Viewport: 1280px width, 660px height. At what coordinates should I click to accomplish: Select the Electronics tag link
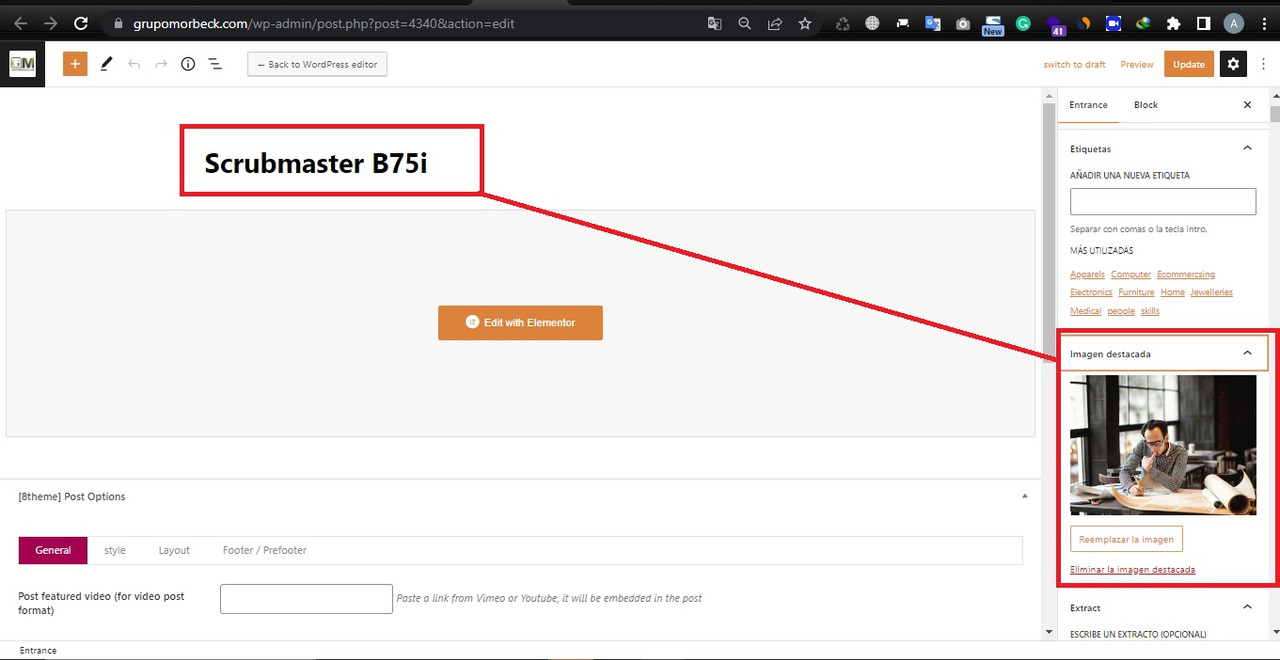point(1091,292)
